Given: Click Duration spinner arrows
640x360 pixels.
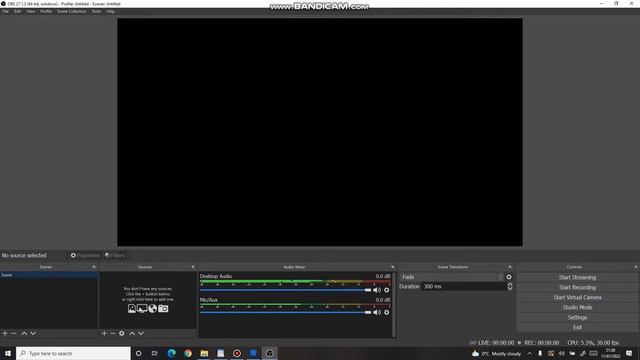Looking at the screenshot, I should click(x=510, y=287).
